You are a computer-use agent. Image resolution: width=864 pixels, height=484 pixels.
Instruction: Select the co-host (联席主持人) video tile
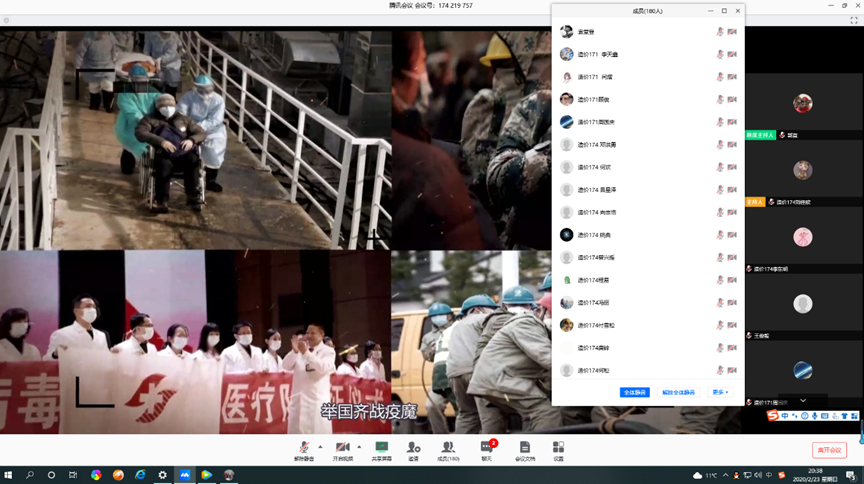pos(804,106)
